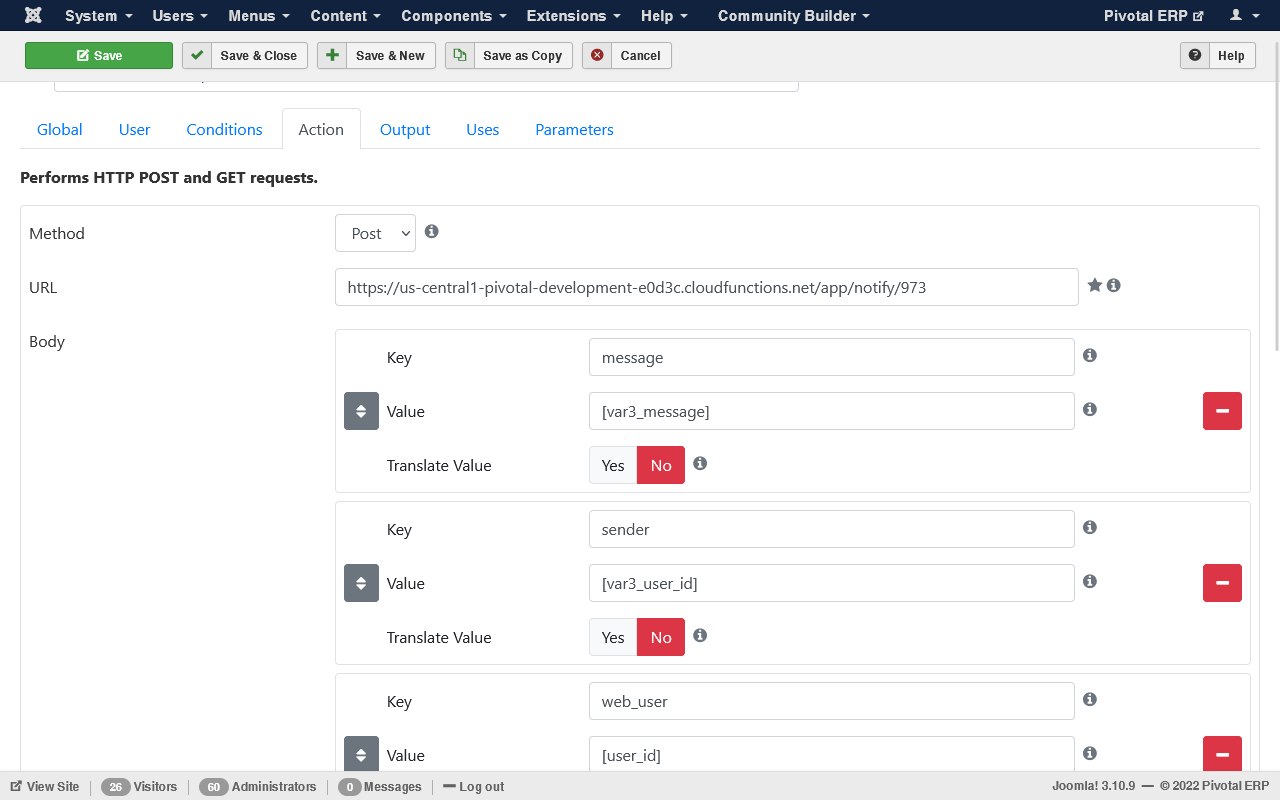Set message Translate Value to Yes
This screenshot has height=800, width=1280.
(x=613, y=465)
